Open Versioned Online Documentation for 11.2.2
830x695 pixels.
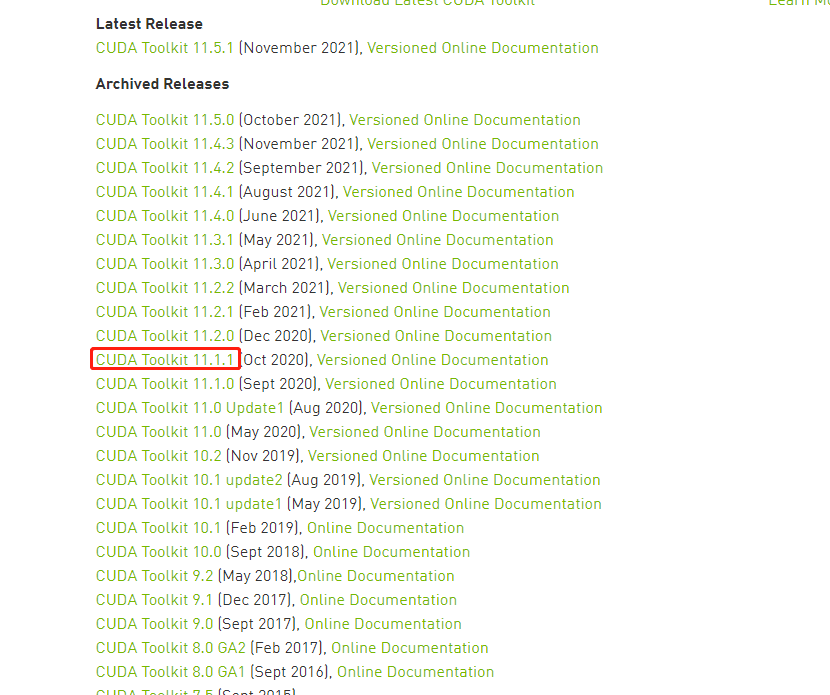[454, 288]
